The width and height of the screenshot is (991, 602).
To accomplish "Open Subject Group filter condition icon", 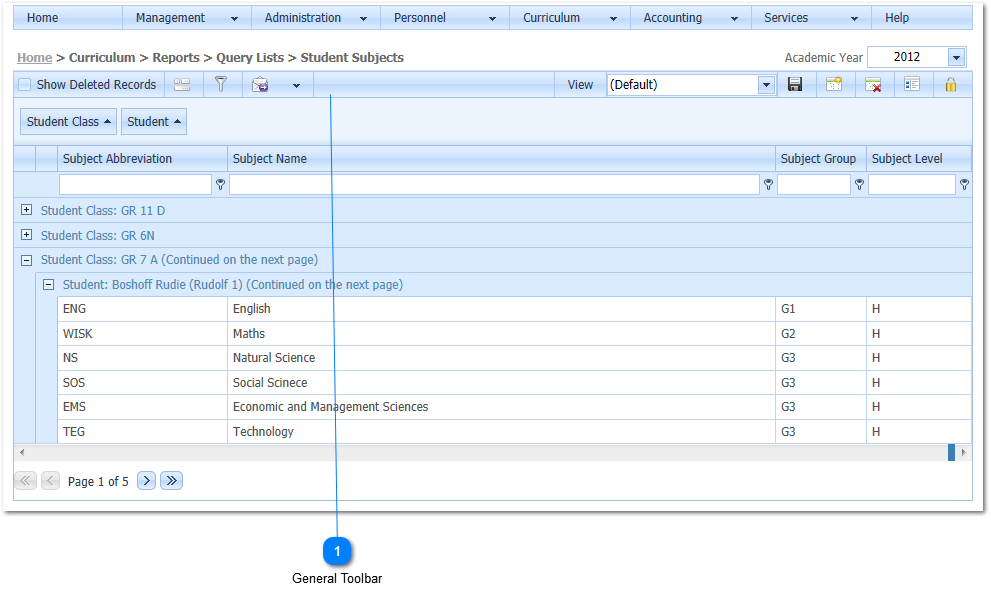I will [859, 184].
